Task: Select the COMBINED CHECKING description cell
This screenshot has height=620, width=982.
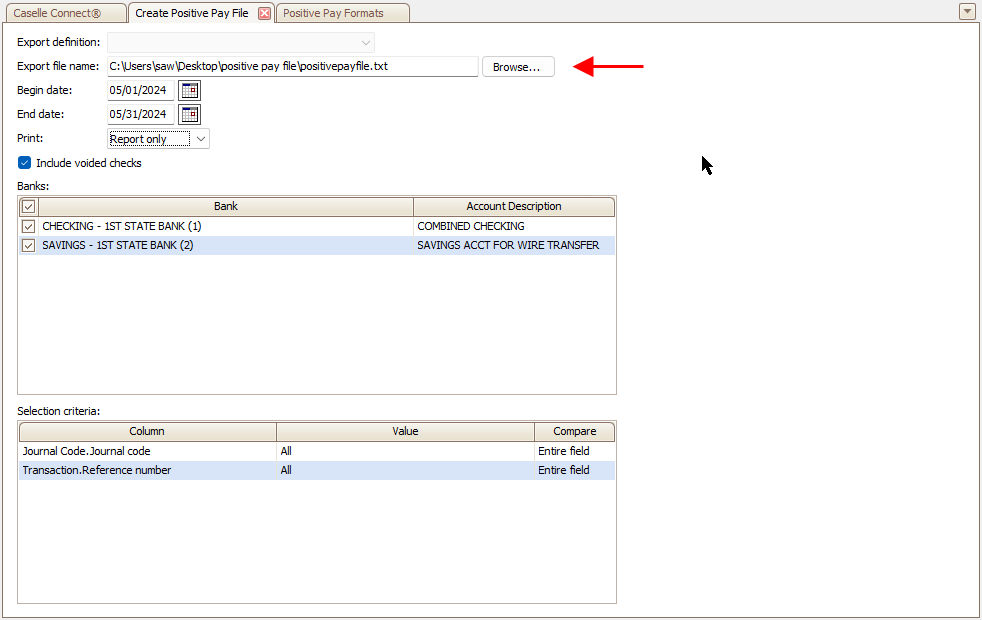Action: [x=514, y=226]
